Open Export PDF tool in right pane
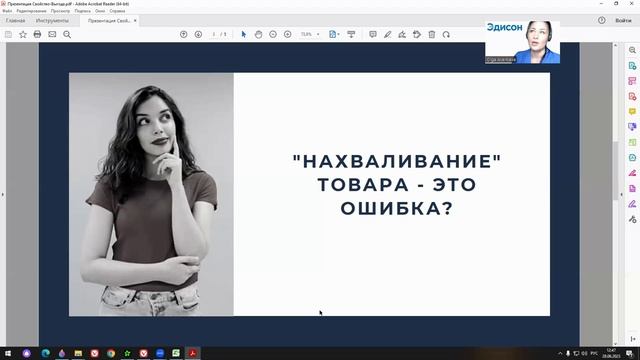The height and width of the screenshot is (360, 640). tap(632, 66)
